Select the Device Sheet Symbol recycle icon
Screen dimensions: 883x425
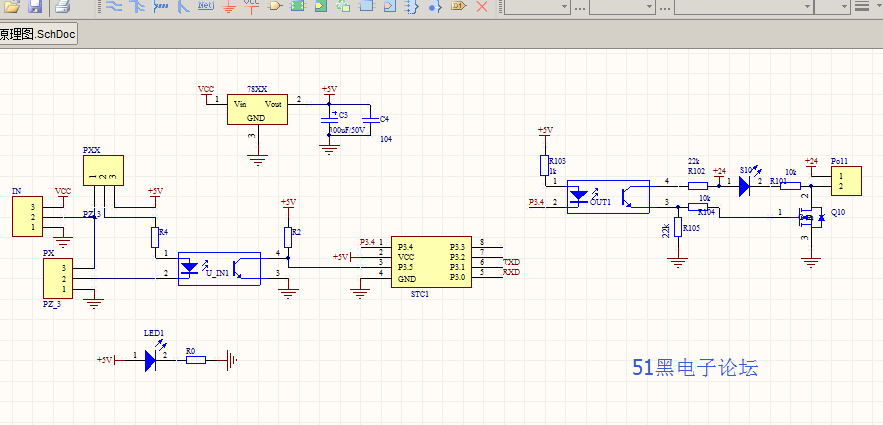pyautogui.click(x=343, y=6)
